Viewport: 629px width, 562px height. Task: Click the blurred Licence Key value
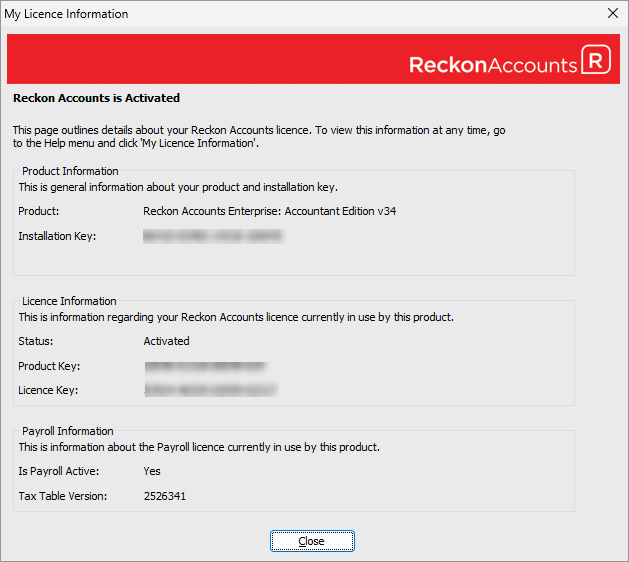click(x=211, y=390)
